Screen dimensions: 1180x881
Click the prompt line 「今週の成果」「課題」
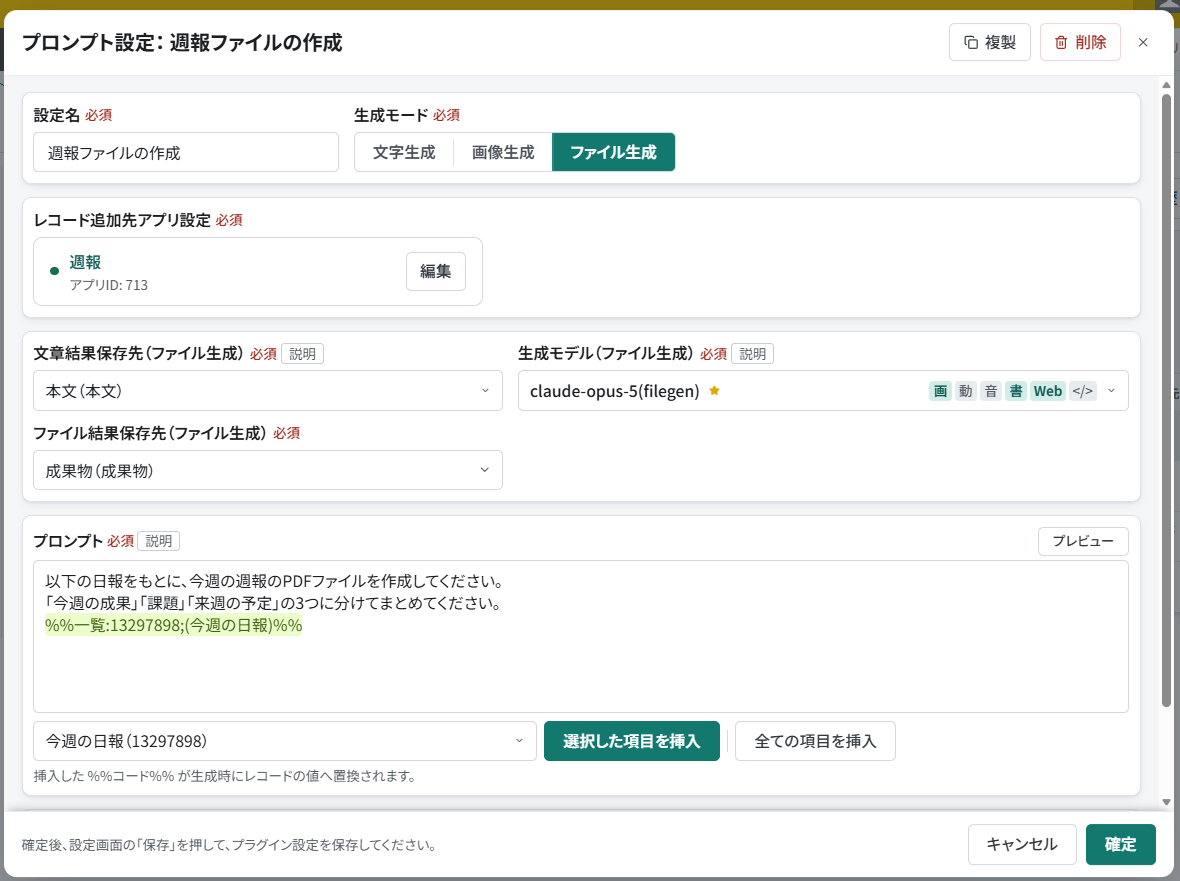click(x=272, y=603)
